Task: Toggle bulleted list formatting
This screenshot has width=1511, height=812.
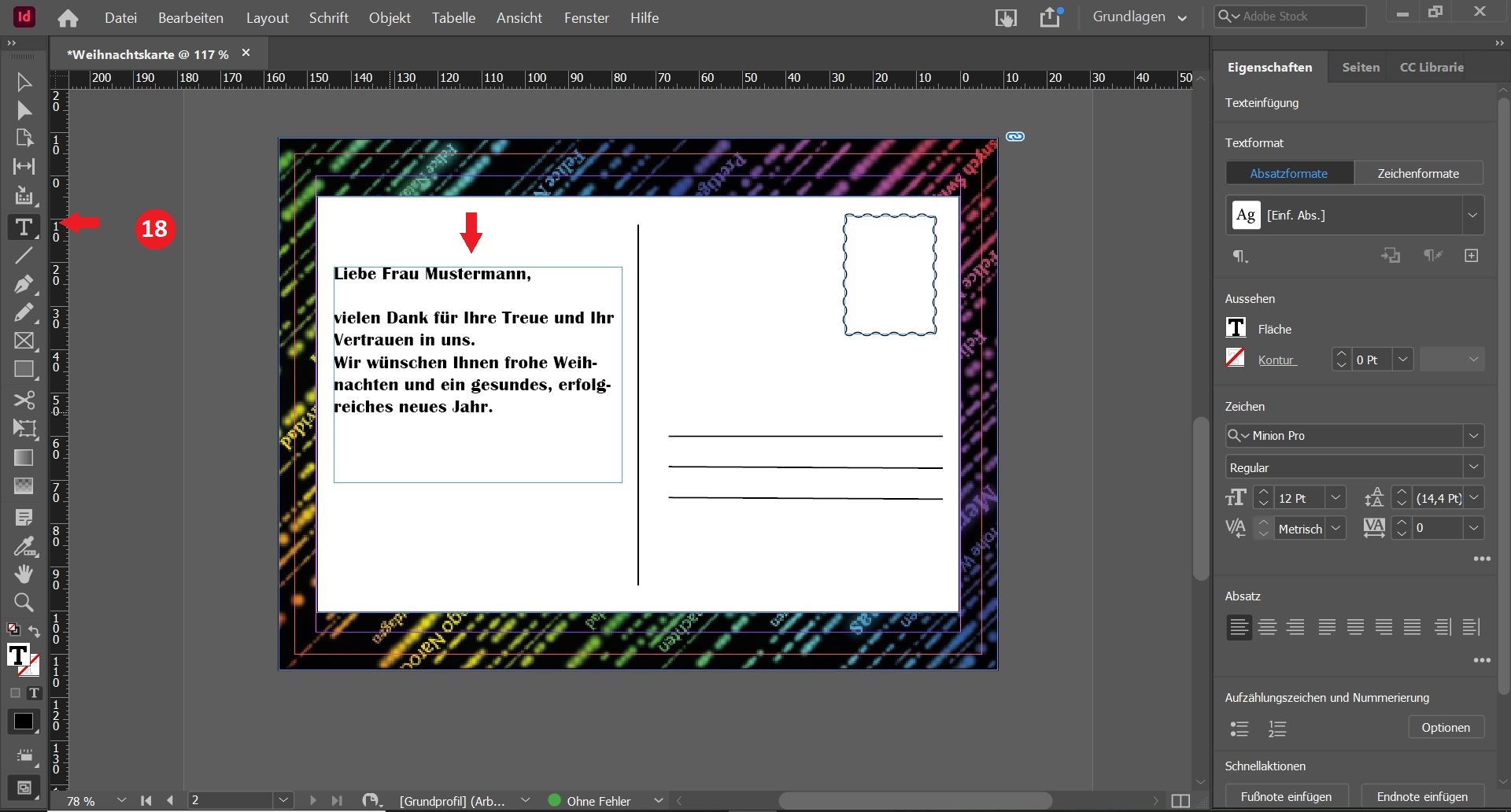Action: [1239, 729]
